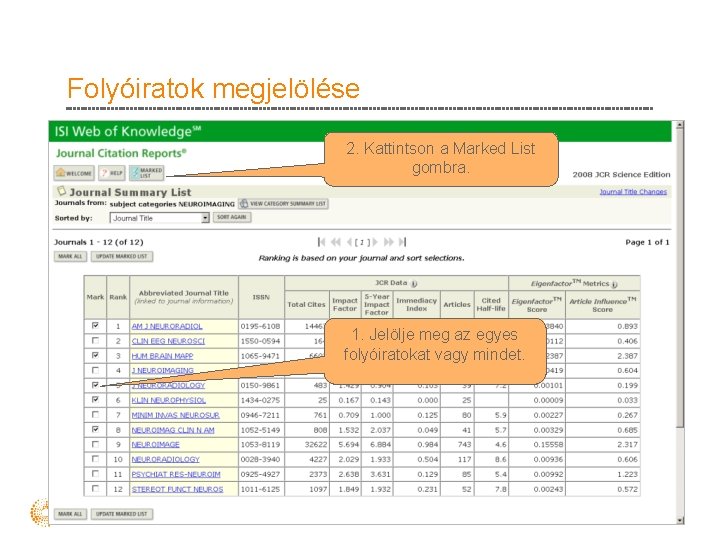Click ISSN cell 1053-8119

click(x=260, y=444)
